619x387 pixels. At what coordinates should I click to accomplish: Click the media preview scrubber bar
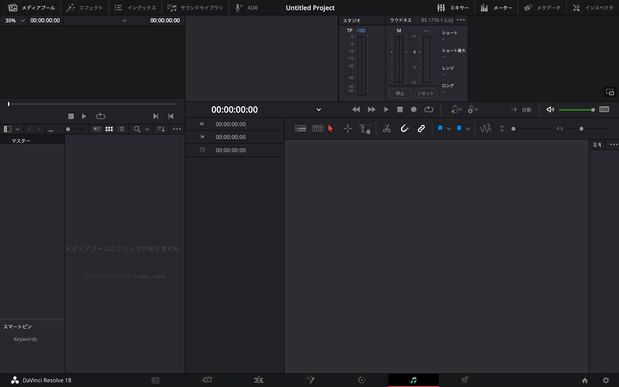tap(92, 104)
